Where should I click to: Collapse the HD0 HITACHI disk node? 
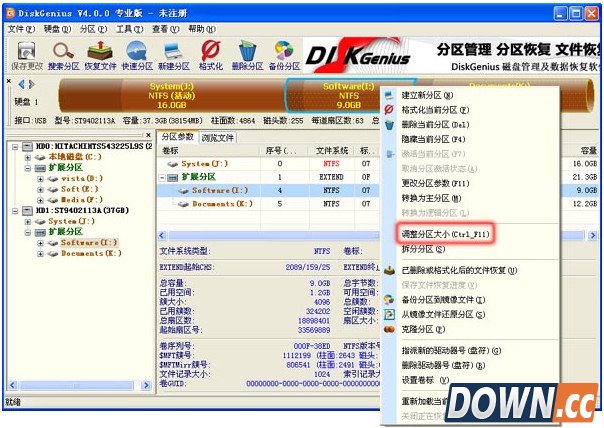tap(15, 146)
